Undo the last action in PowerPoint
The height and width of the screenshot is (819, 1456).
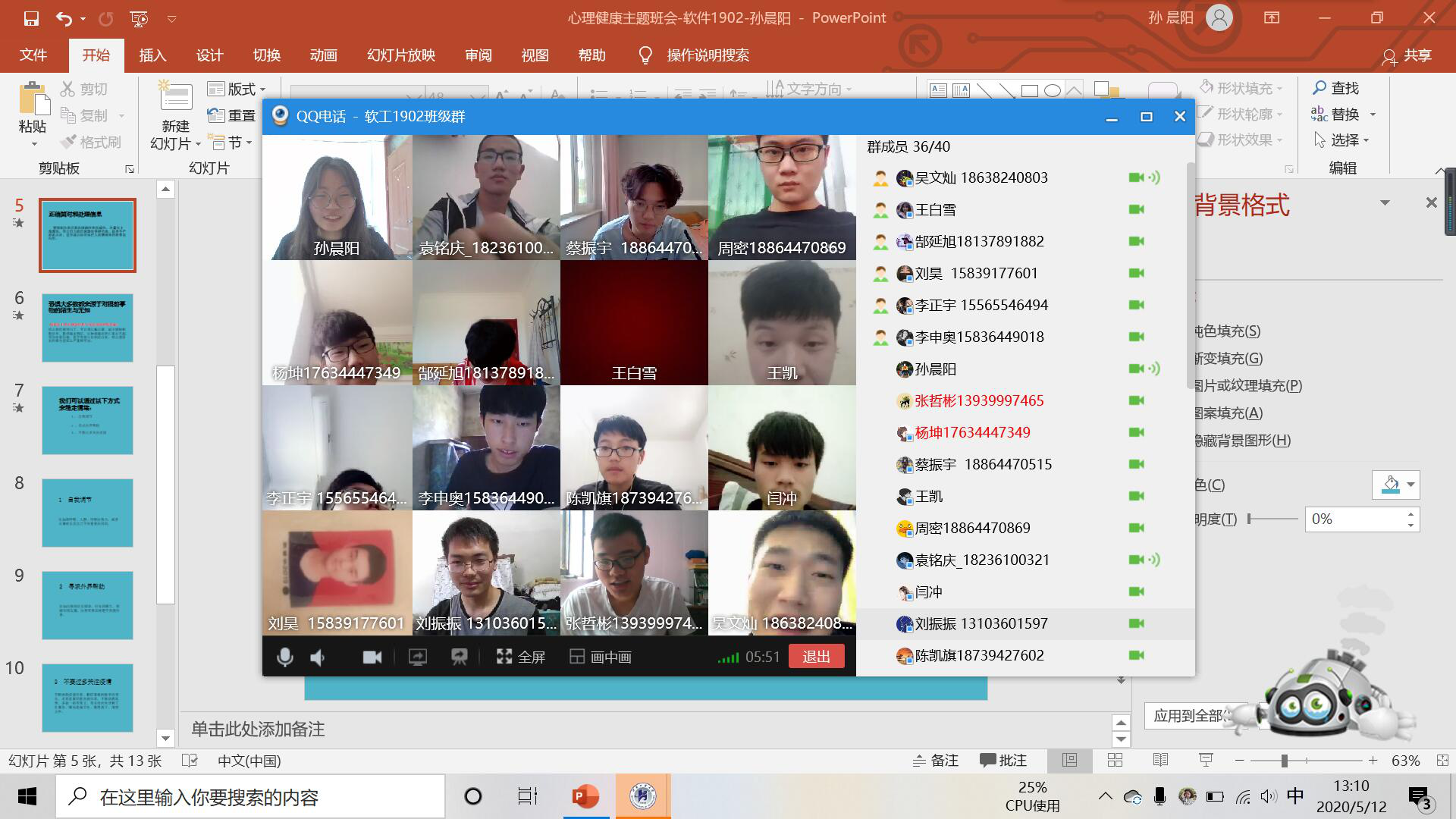click(64, 18)
